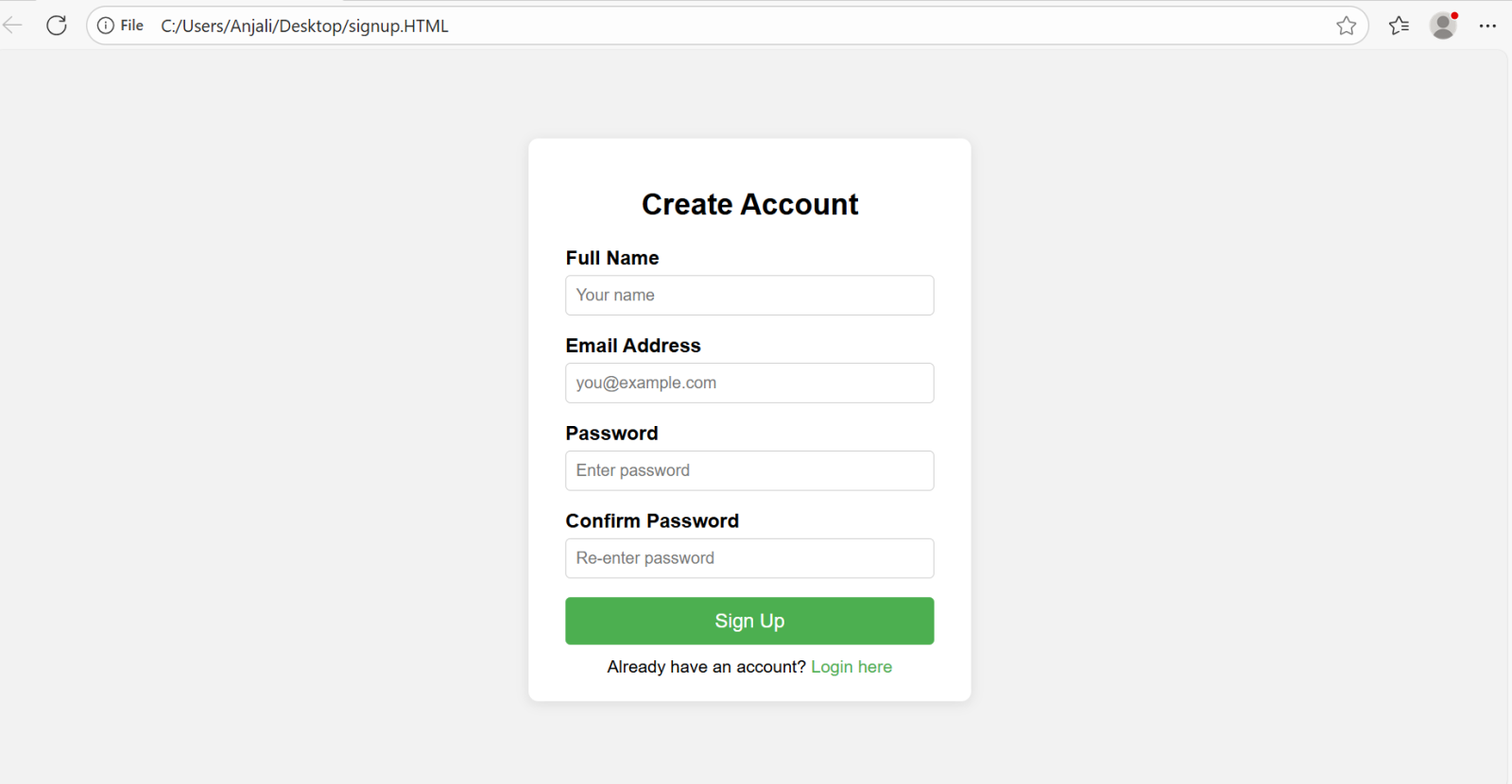The width and height of the screenshot is (1512, 784).
Task: Select the Enter password field
Action: coord(749,471)
